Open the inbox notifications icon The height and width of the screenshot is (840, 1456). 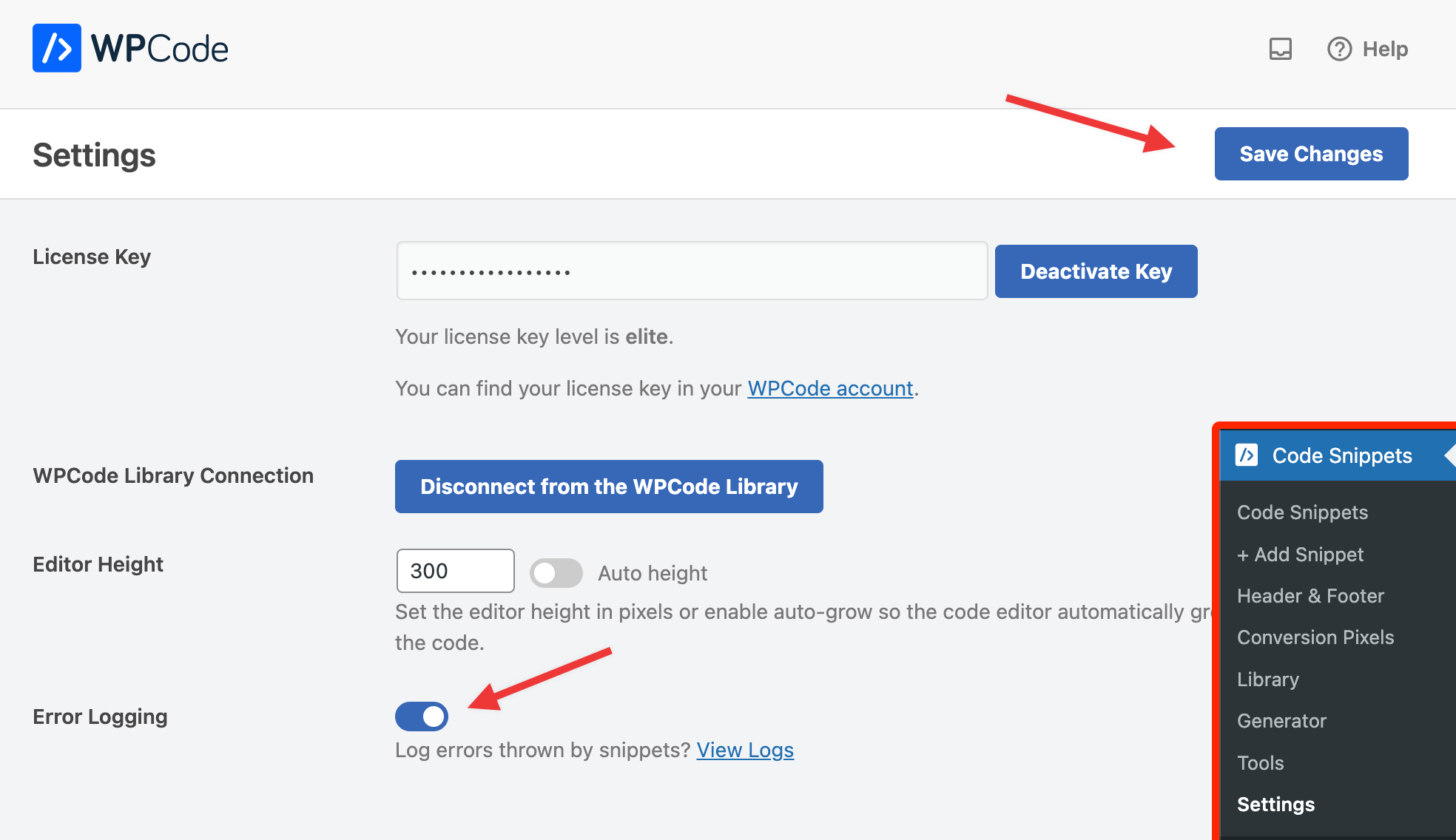pos(1281,49)
